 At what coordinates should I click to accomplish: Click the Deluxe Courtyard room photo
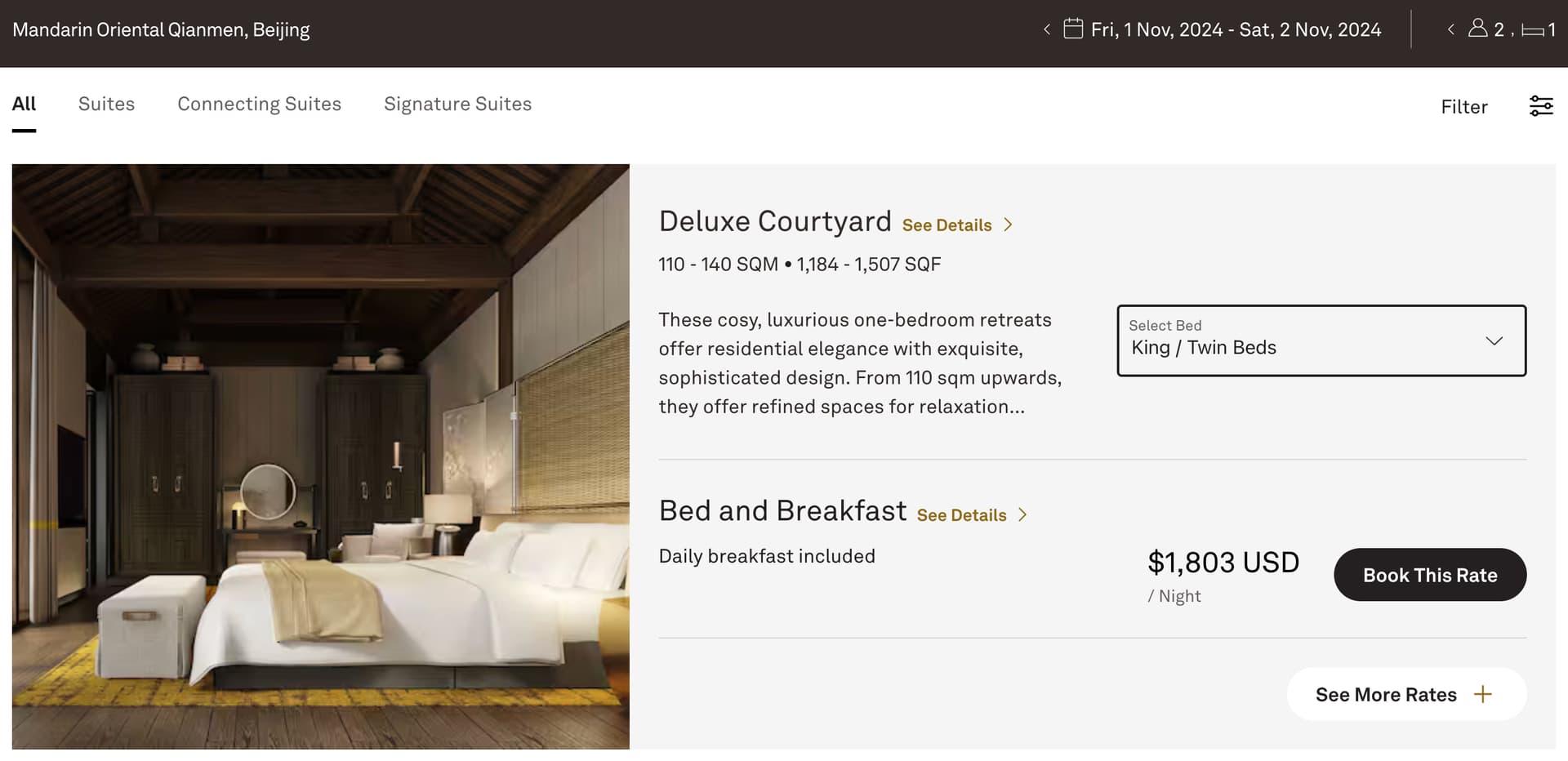[x=320, y=456]
